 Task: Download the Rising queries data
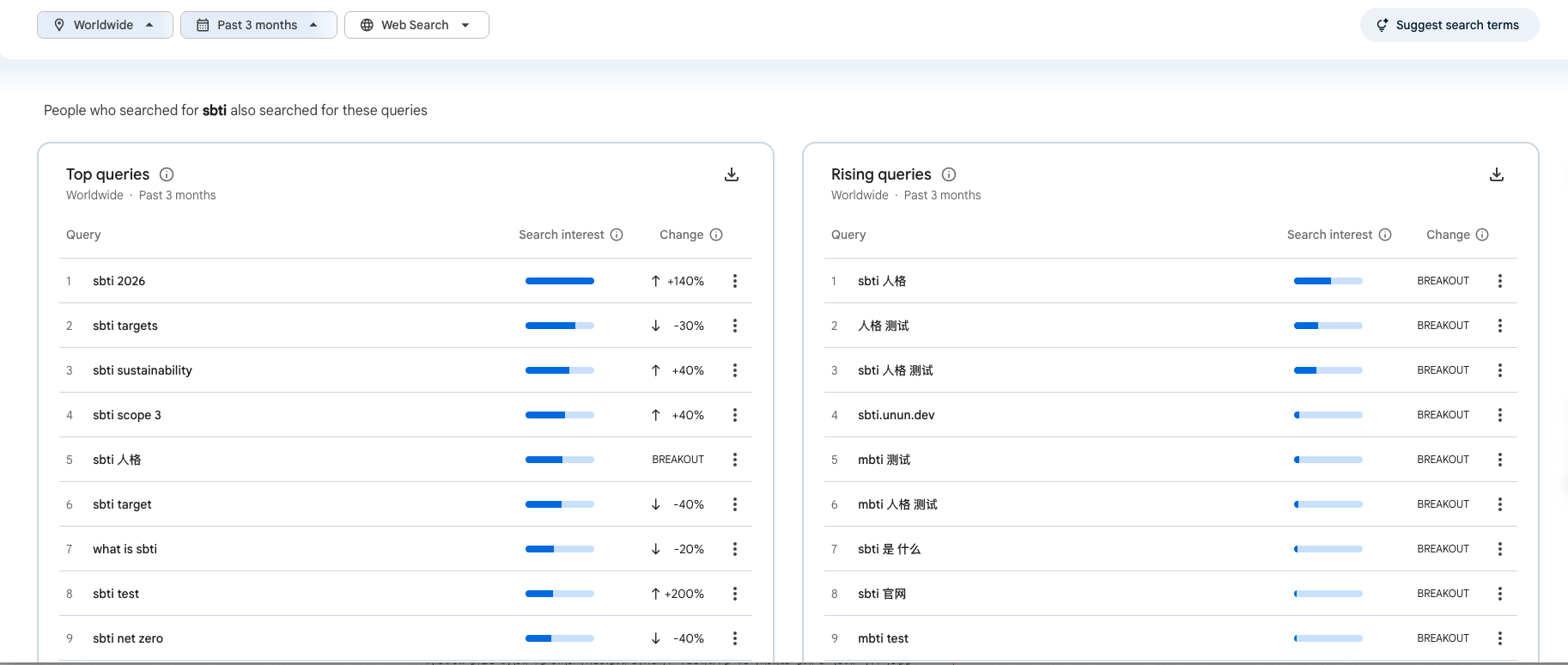click(x=1496, y=174)
